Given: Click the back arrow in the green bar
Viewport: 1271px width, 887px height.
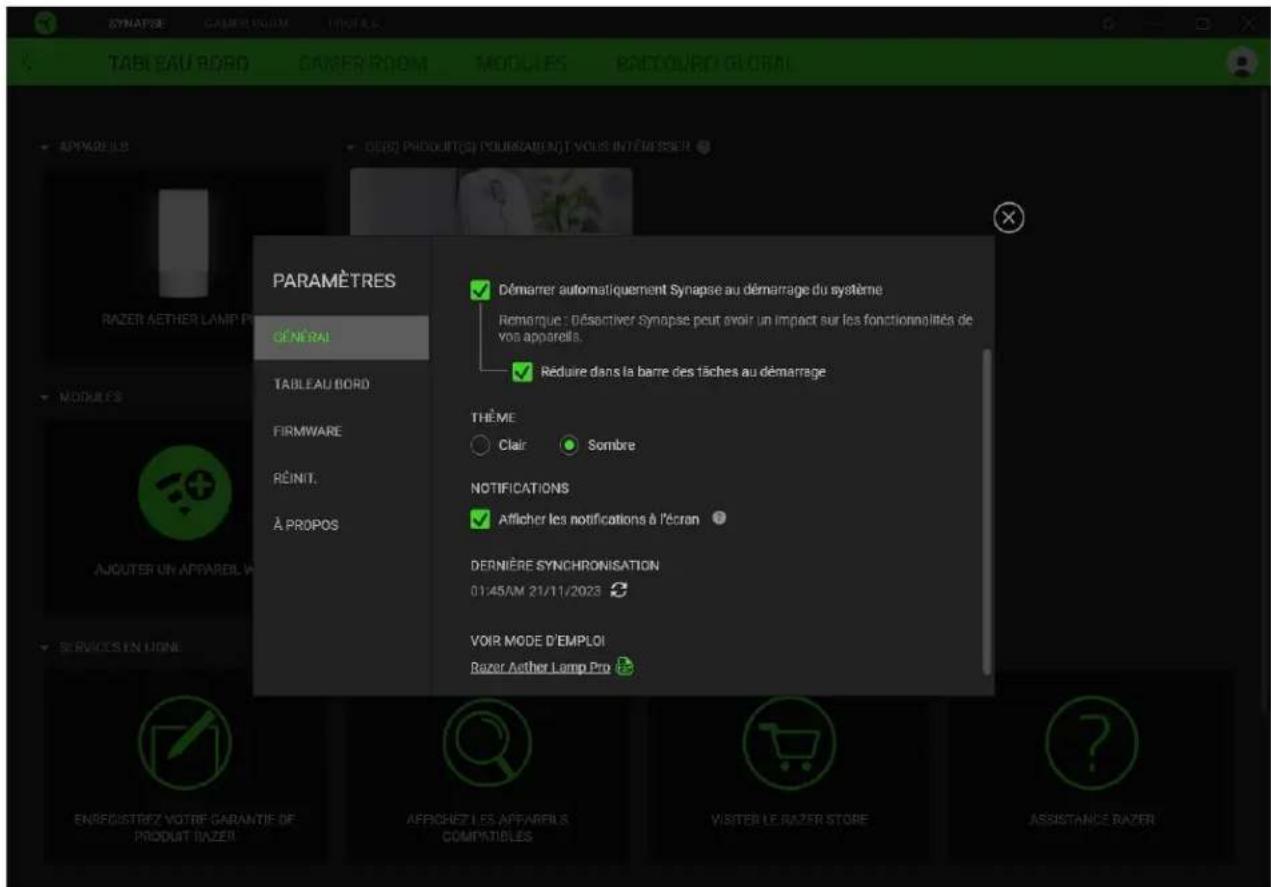Looking at the screenshot, I should pos(26,63).
